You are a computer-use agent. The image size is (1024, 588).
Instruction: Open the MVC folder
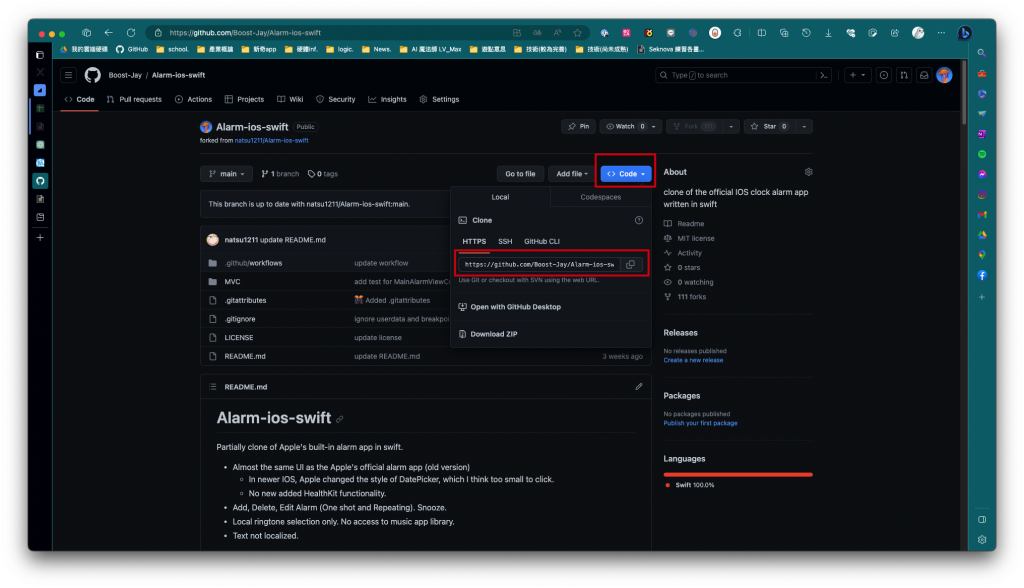pos(232,282)
